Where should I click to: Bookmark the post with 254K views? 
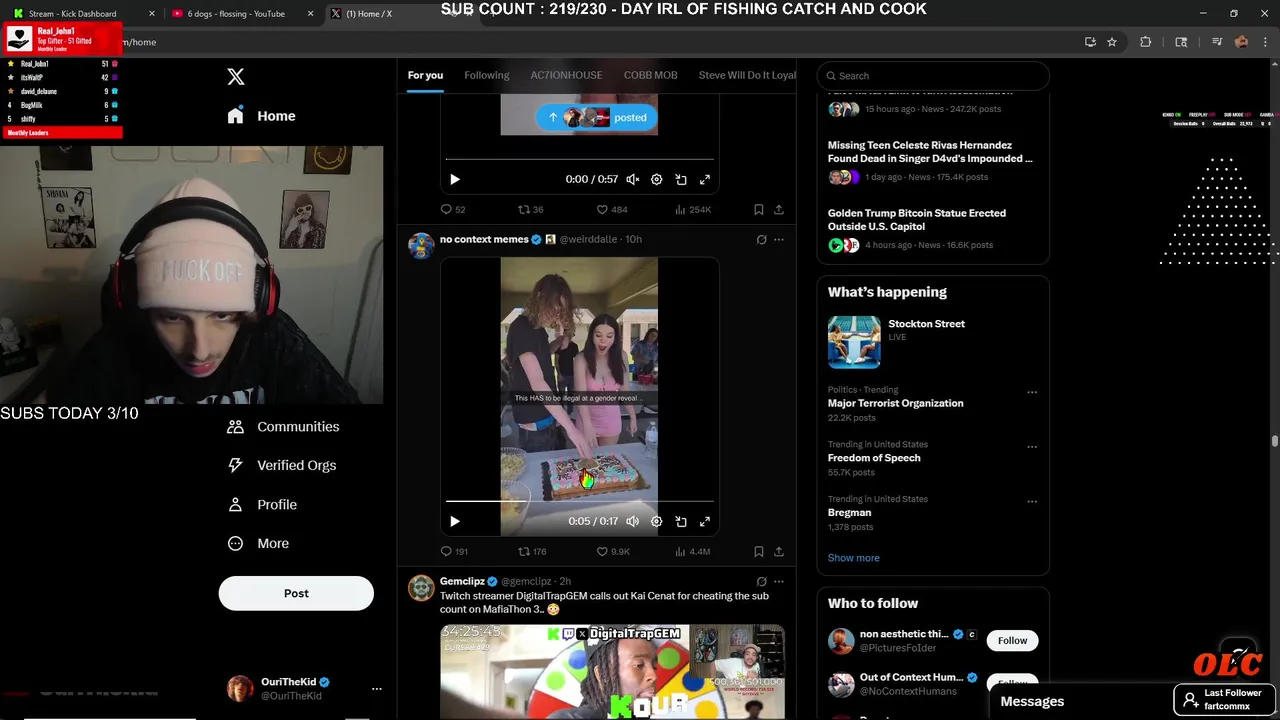759,210
